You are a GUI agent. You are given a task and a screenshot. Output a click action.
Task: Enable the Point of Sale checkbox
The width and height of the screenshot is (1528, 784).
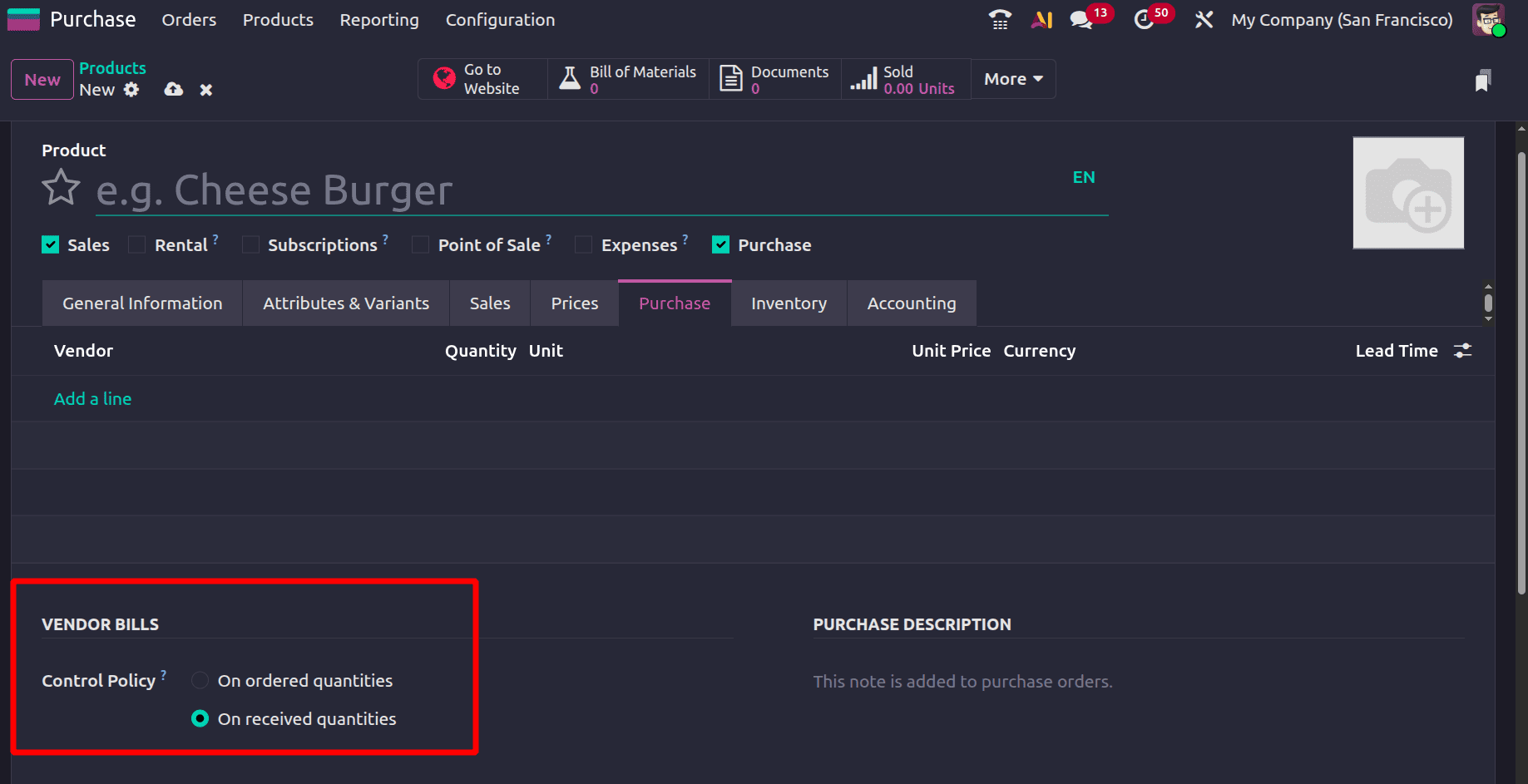click(x=420, y=244)
